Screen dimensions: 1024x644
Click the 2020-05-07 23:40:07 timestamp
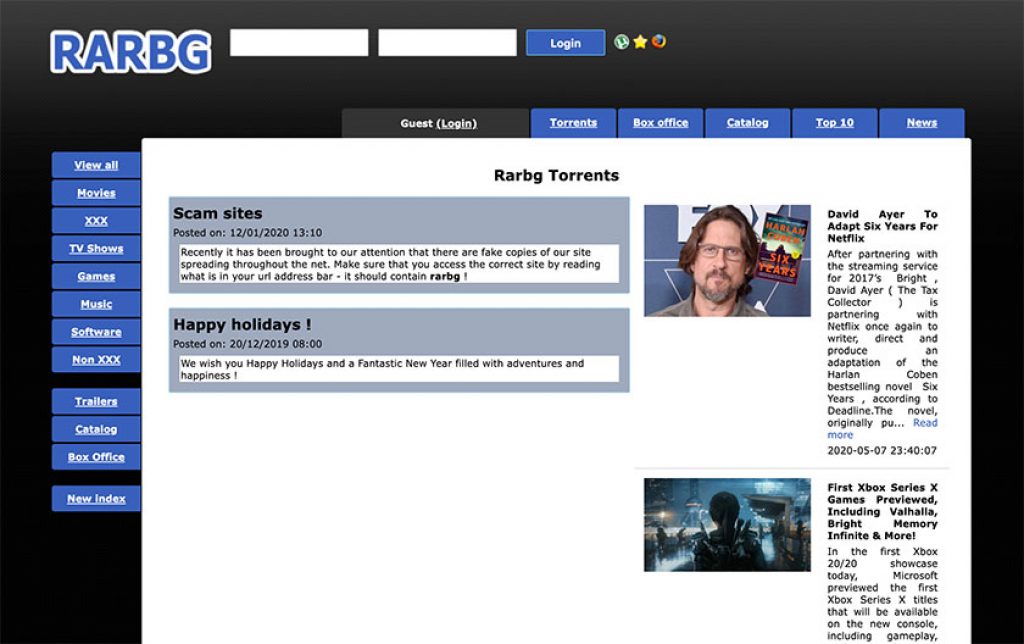point(882,451)
